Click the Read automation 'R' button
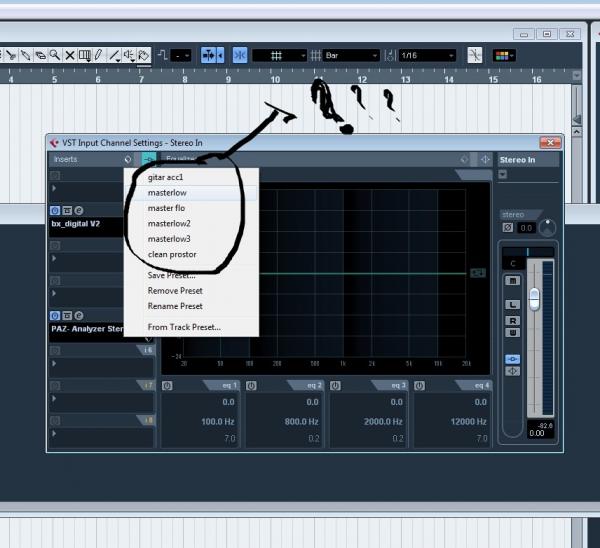Screen dimensions: 600x548 pyautogui.click(x=513, y=320)
